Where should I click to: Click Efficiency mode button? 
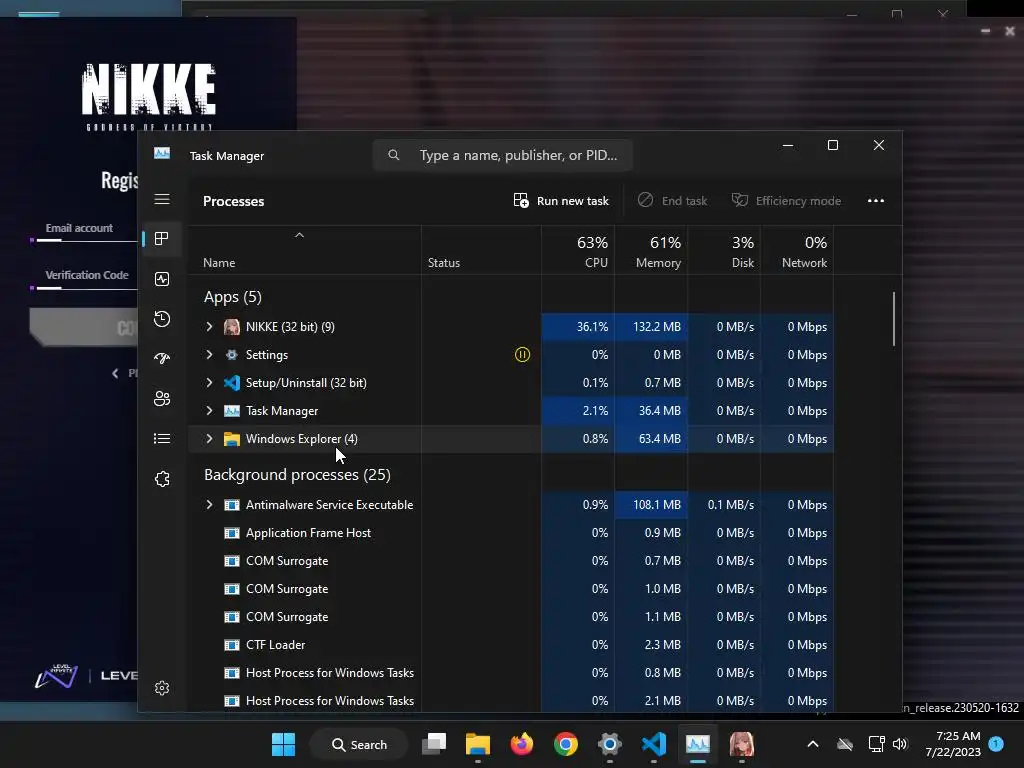[x=786, y=200]
